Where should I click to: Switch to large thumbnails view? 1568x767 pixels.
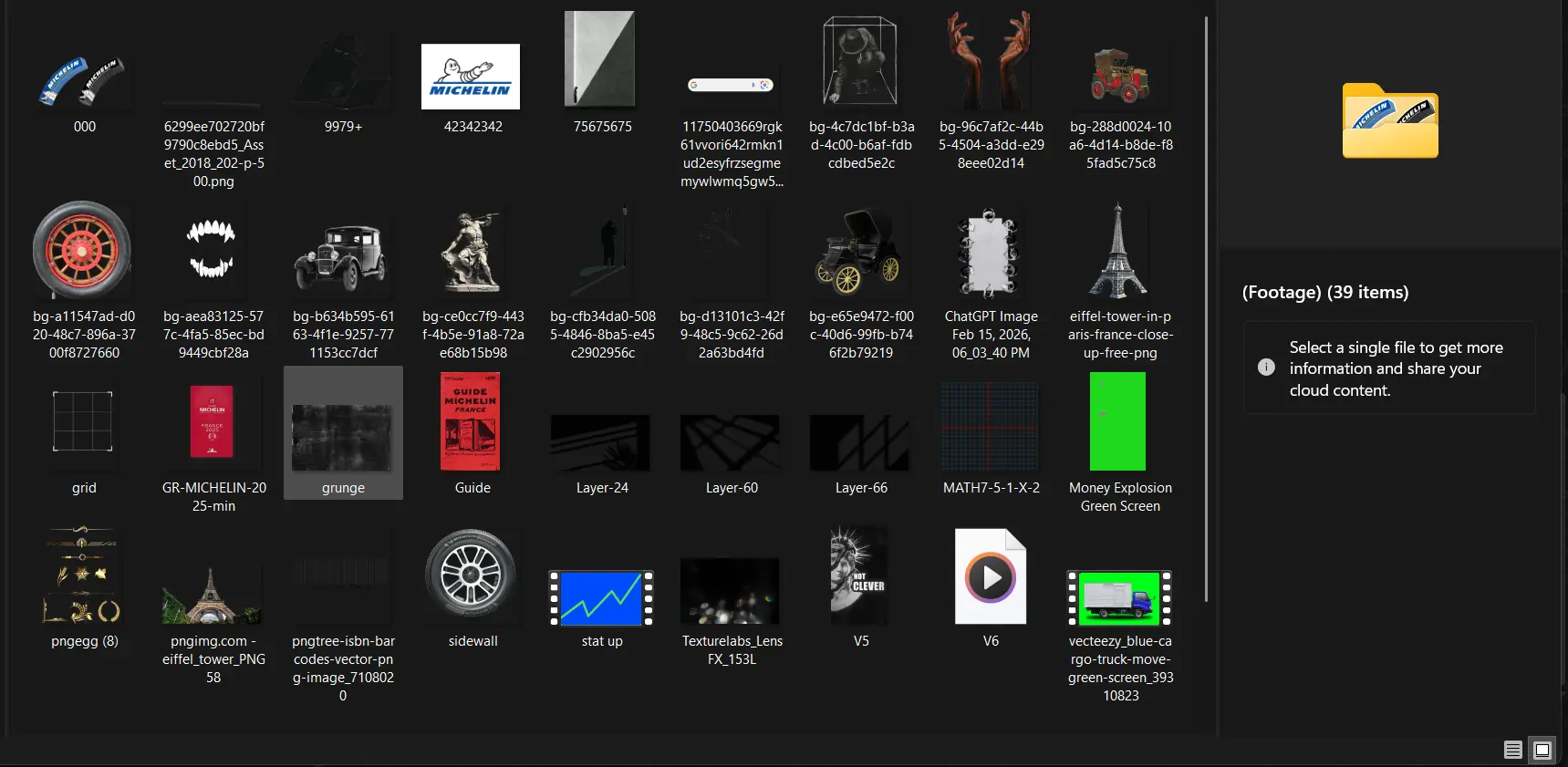pyautogui.click(x=1542, y=750)
